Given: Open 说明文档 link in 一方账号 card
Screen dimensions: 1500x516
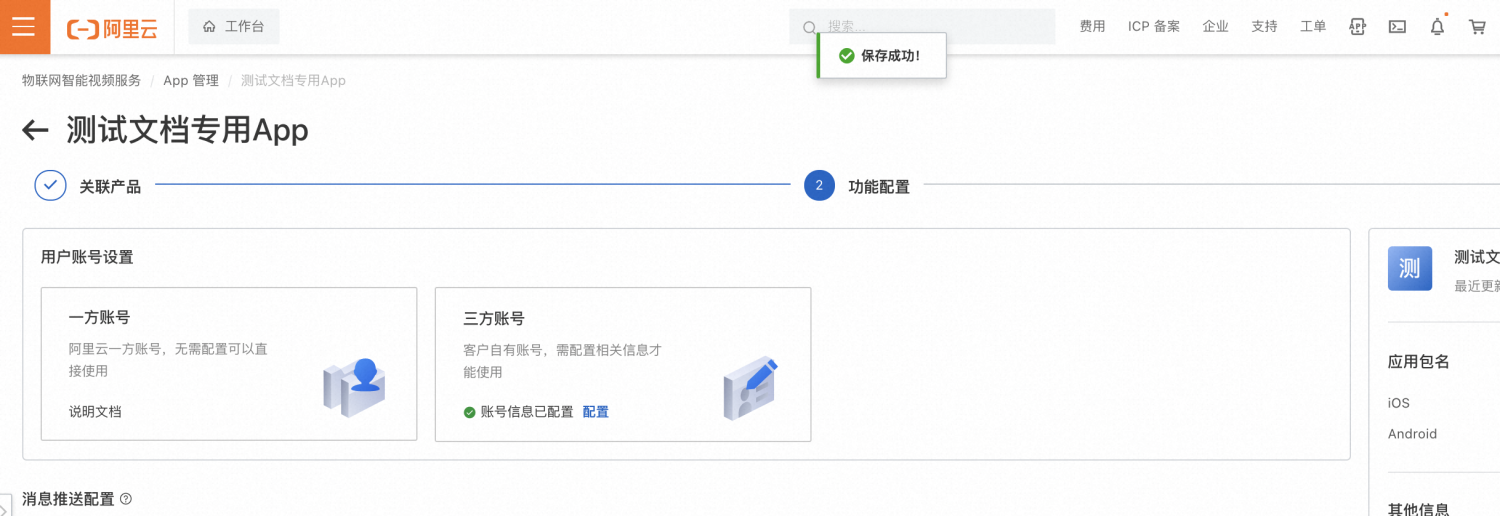Looking at the screenshot, I should click(x=95, y=411).
